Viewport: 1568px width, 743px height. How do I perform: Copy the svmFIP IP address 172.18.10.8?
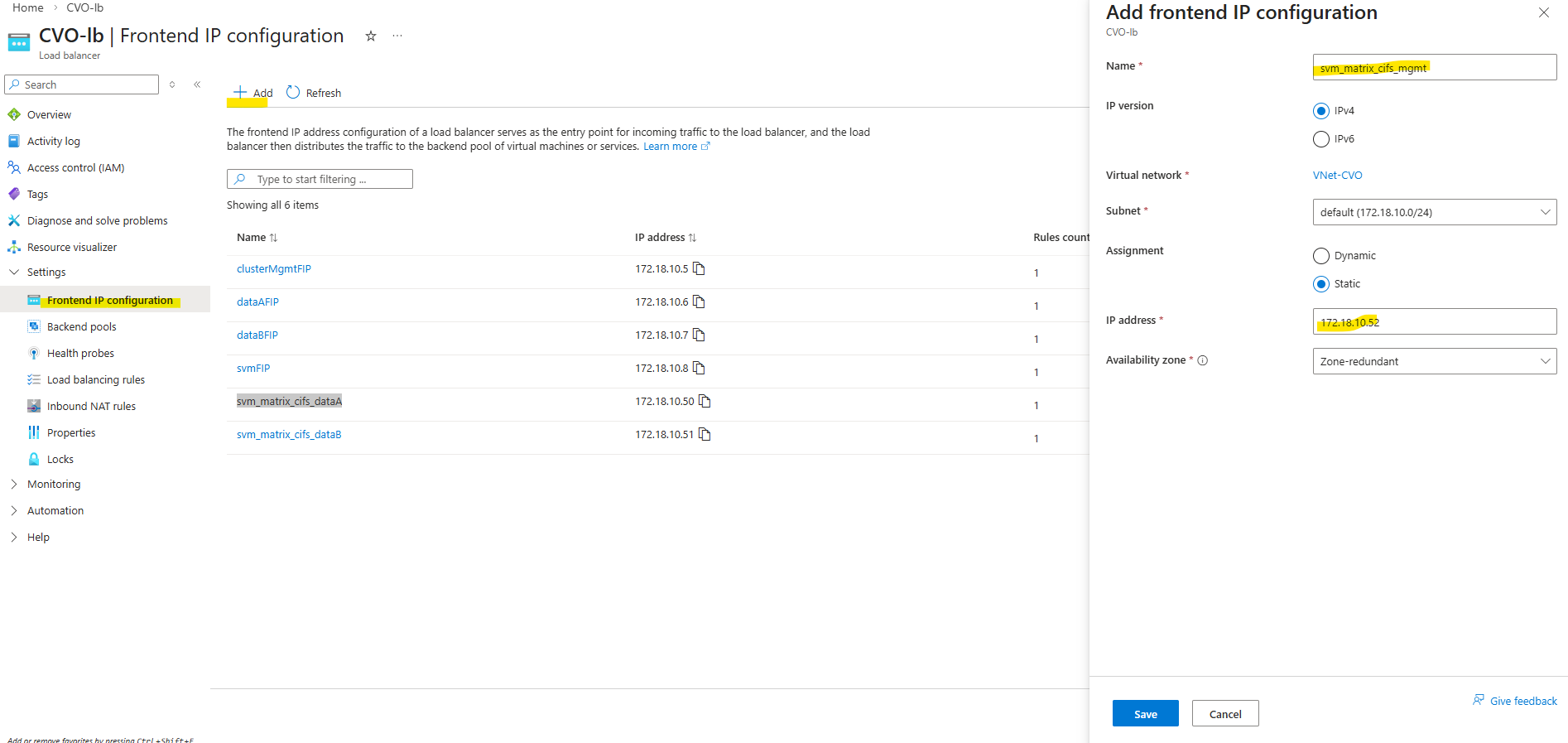point(699,368)
